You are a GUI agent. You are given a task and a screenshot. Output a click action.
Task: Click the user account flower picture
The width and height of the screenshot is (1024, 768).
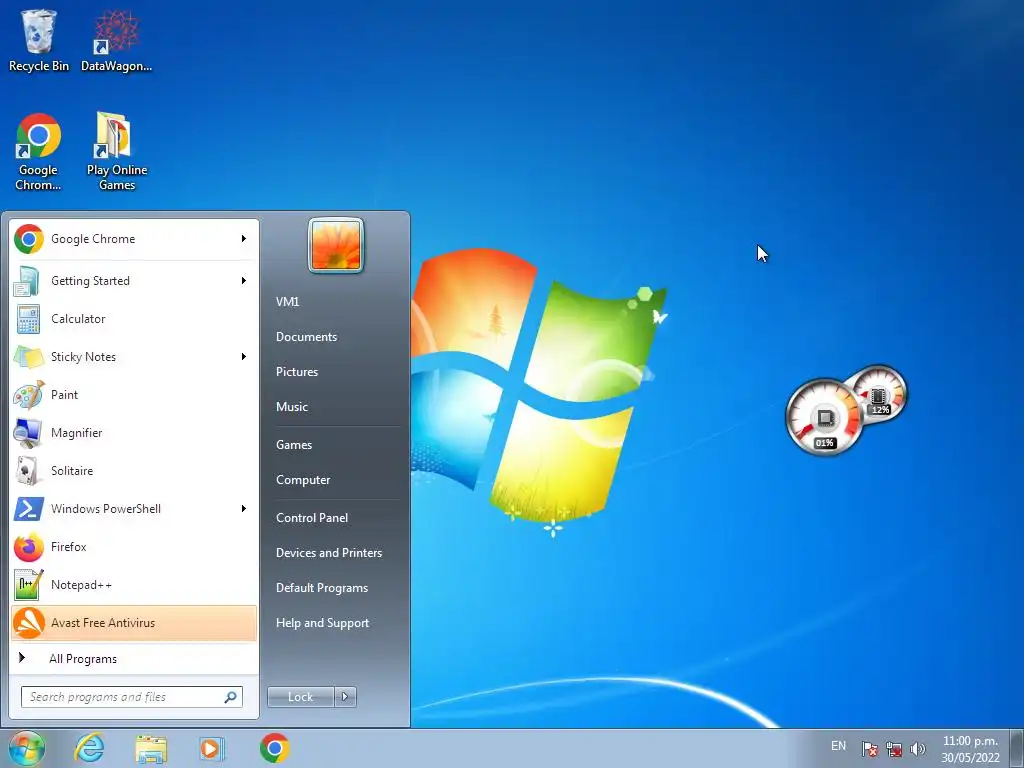[336, 246]
